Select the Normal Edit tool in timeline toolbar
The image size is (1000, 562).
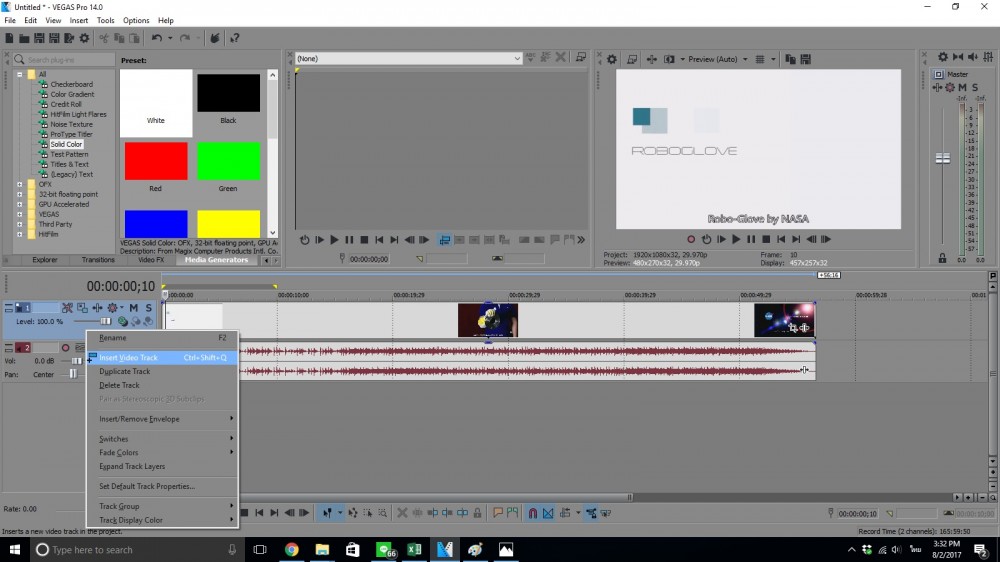point(327,513)
